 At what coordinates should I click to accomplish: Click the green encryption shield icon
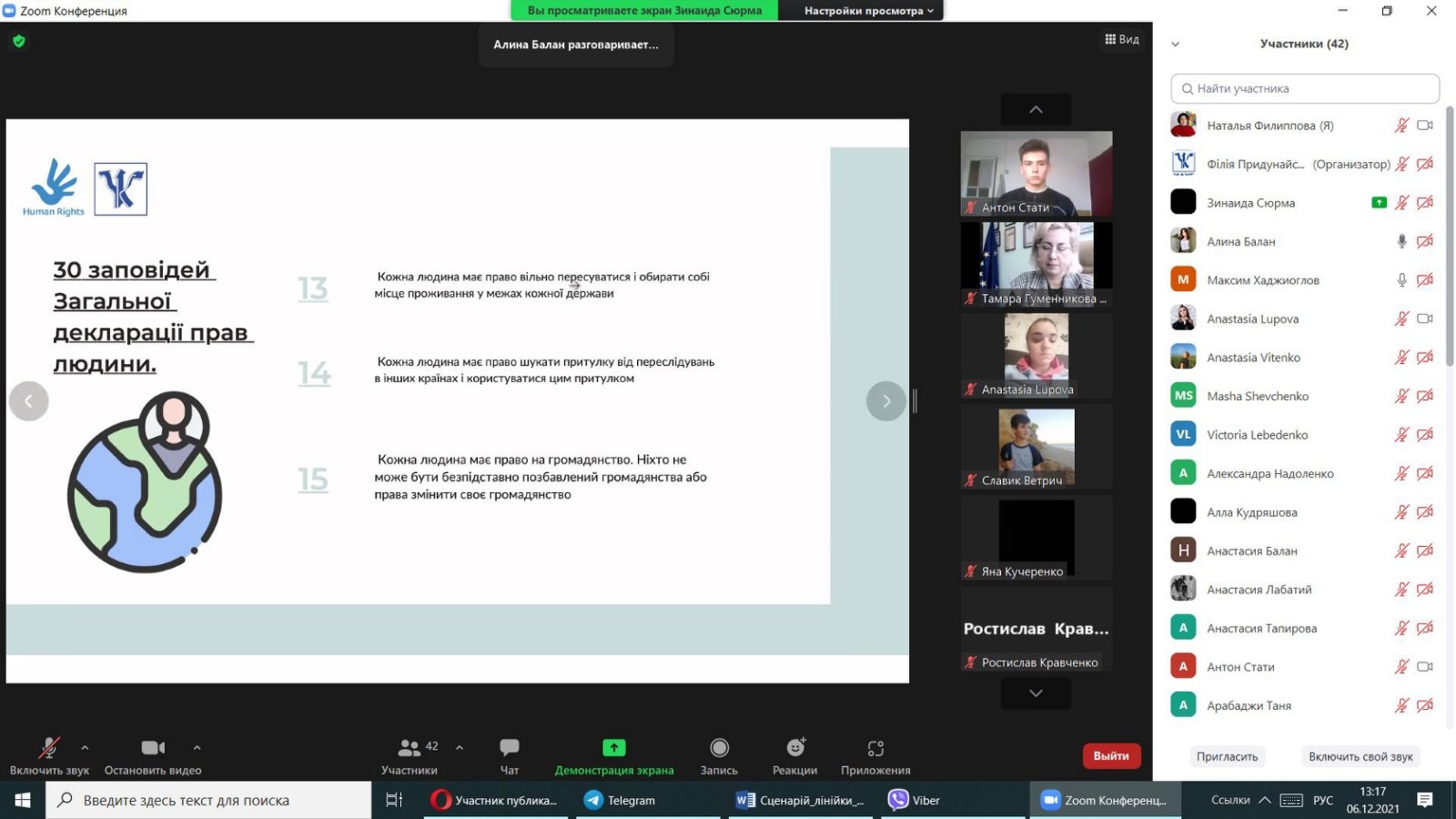click(19, 41)
